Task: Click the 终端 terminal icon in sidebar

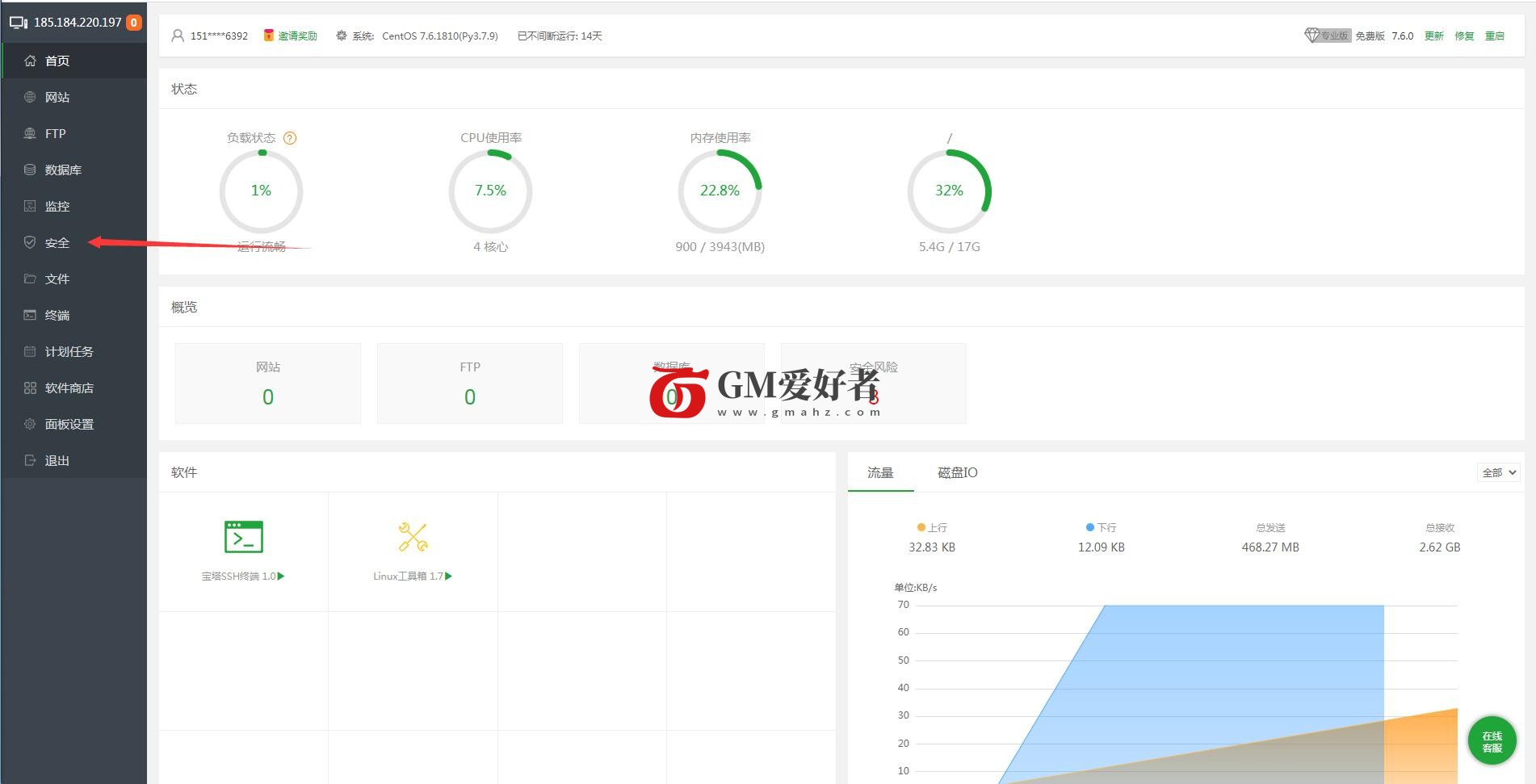Action: click(30, 315)
